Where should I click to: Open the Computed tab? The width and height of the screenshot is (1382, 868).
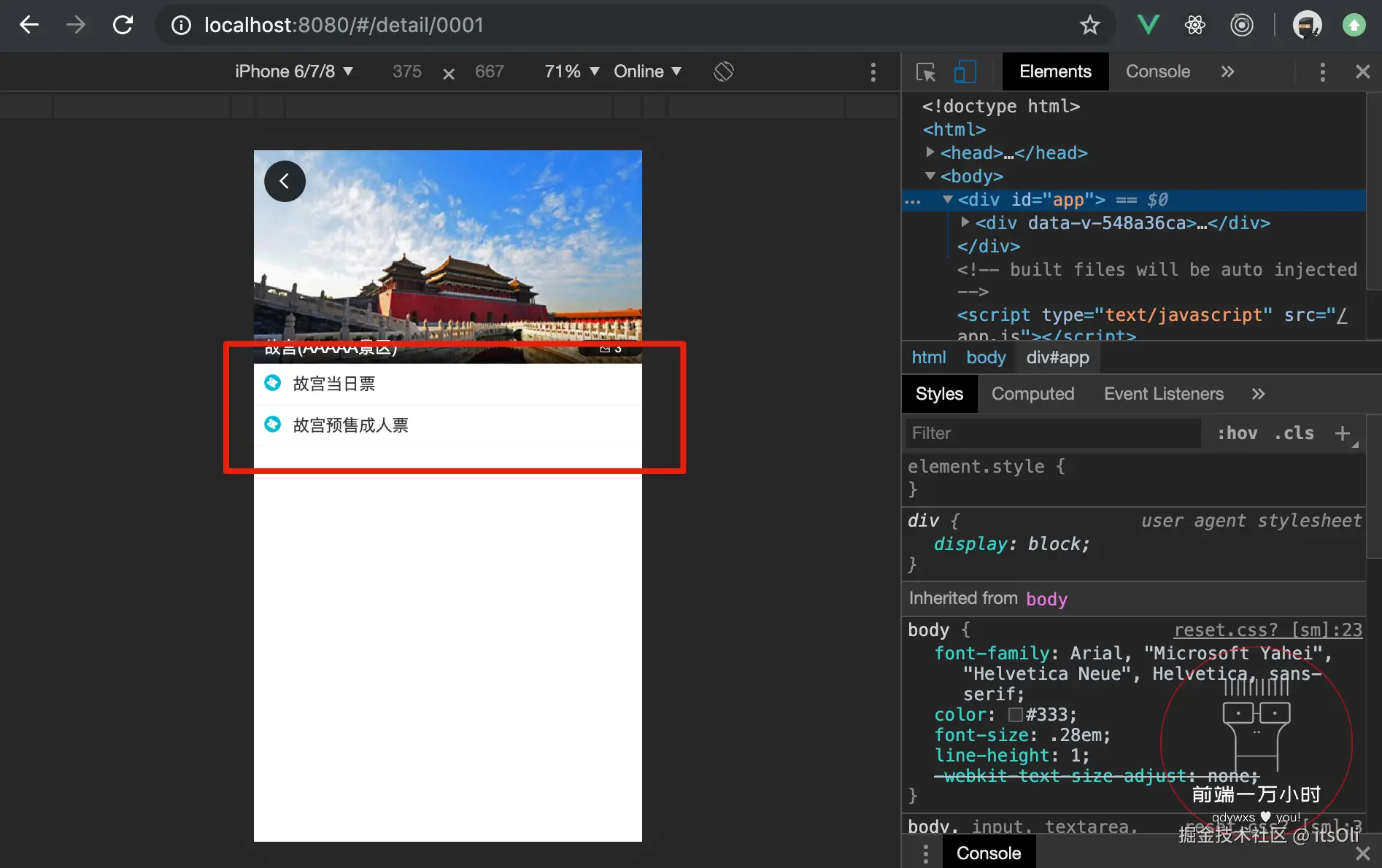tap(1032, 394)
